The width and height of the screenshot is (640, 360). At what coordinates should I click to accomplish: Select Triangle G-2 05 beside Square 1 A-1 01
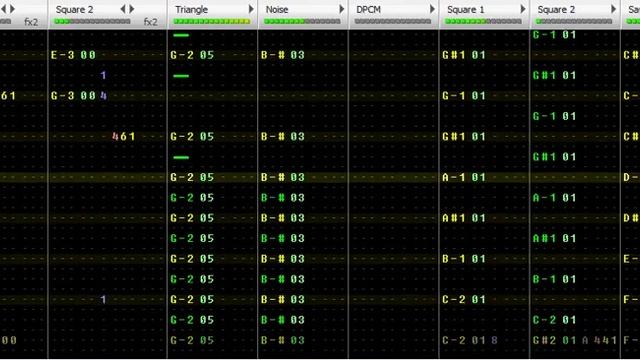tap(192, 177)
